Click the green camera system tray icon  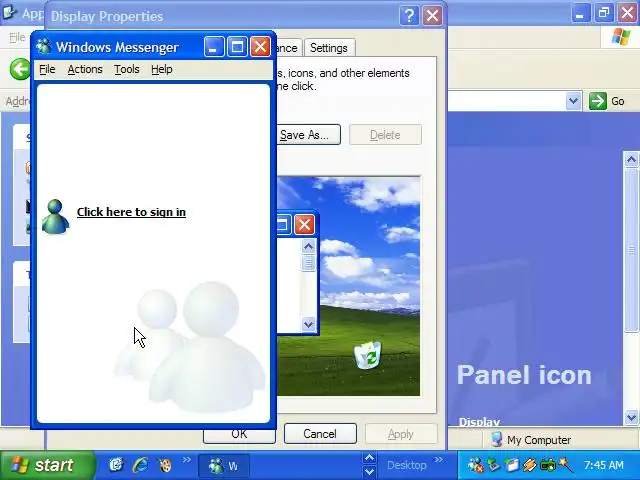coord(548,465)
